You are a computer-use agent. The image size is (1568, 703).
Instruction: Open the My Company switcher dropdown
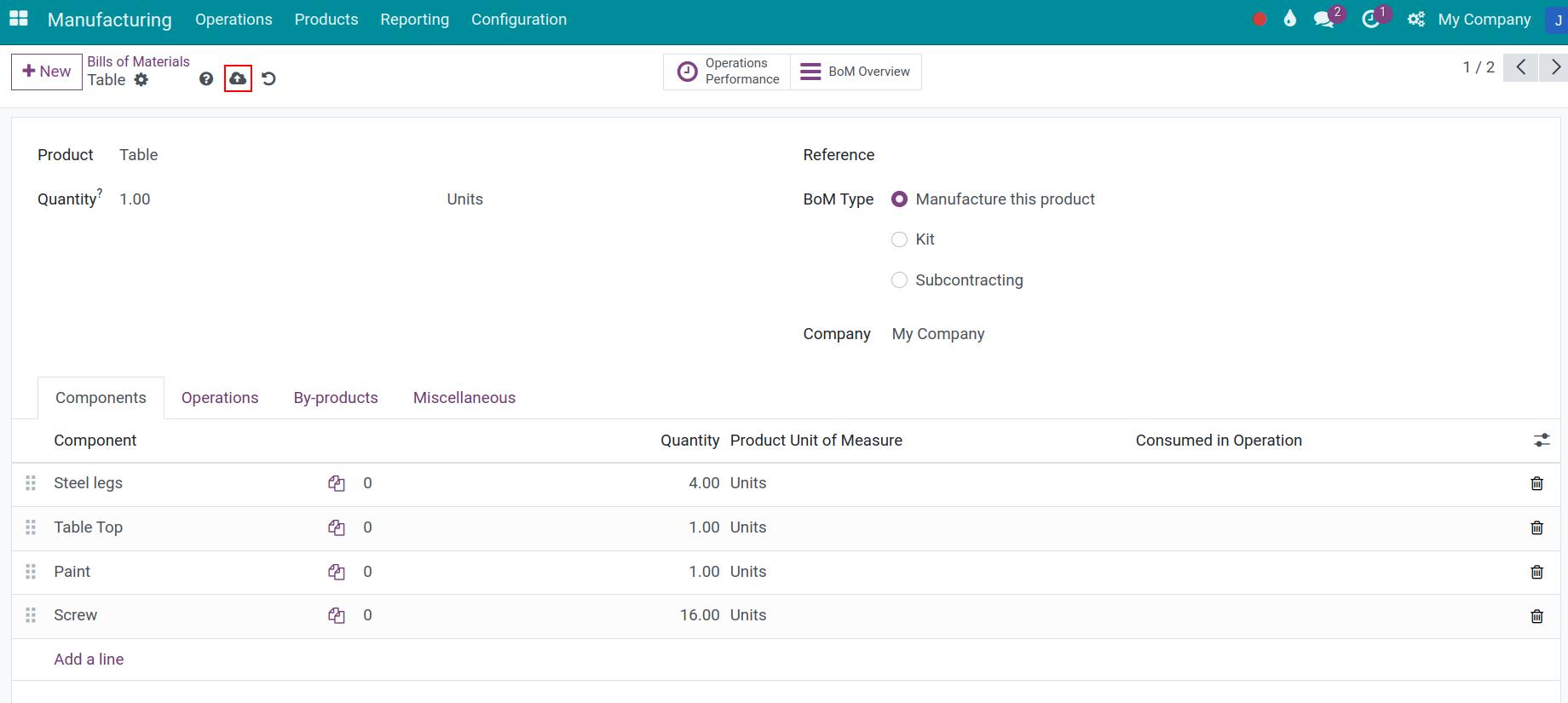click(x=1484, y=20)
